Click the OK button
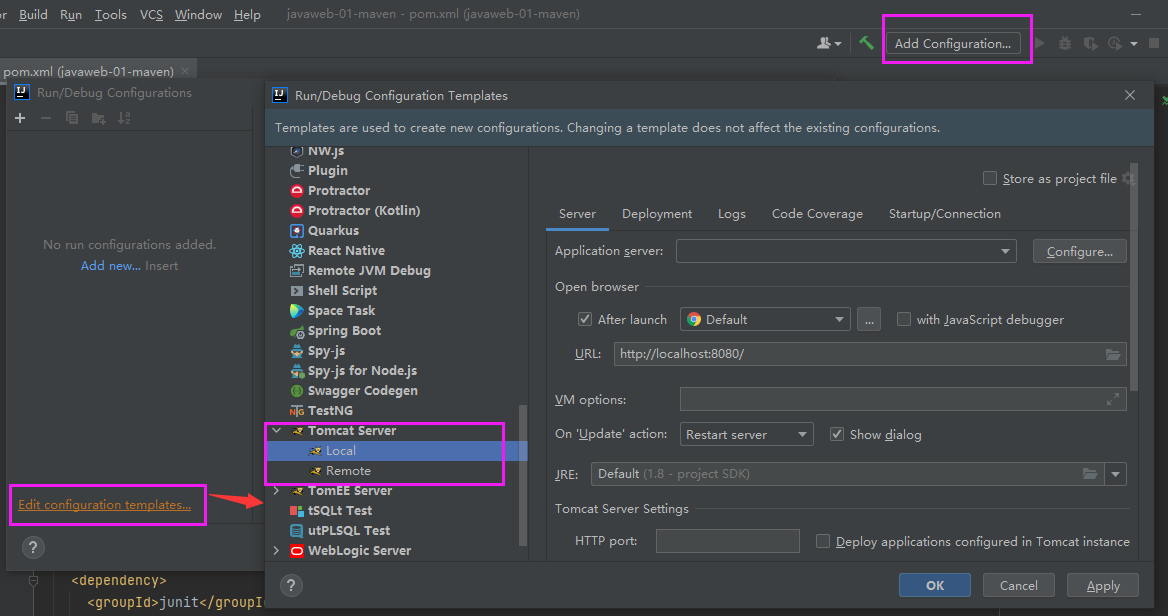 pyautogui.click(x=935, y=585)
